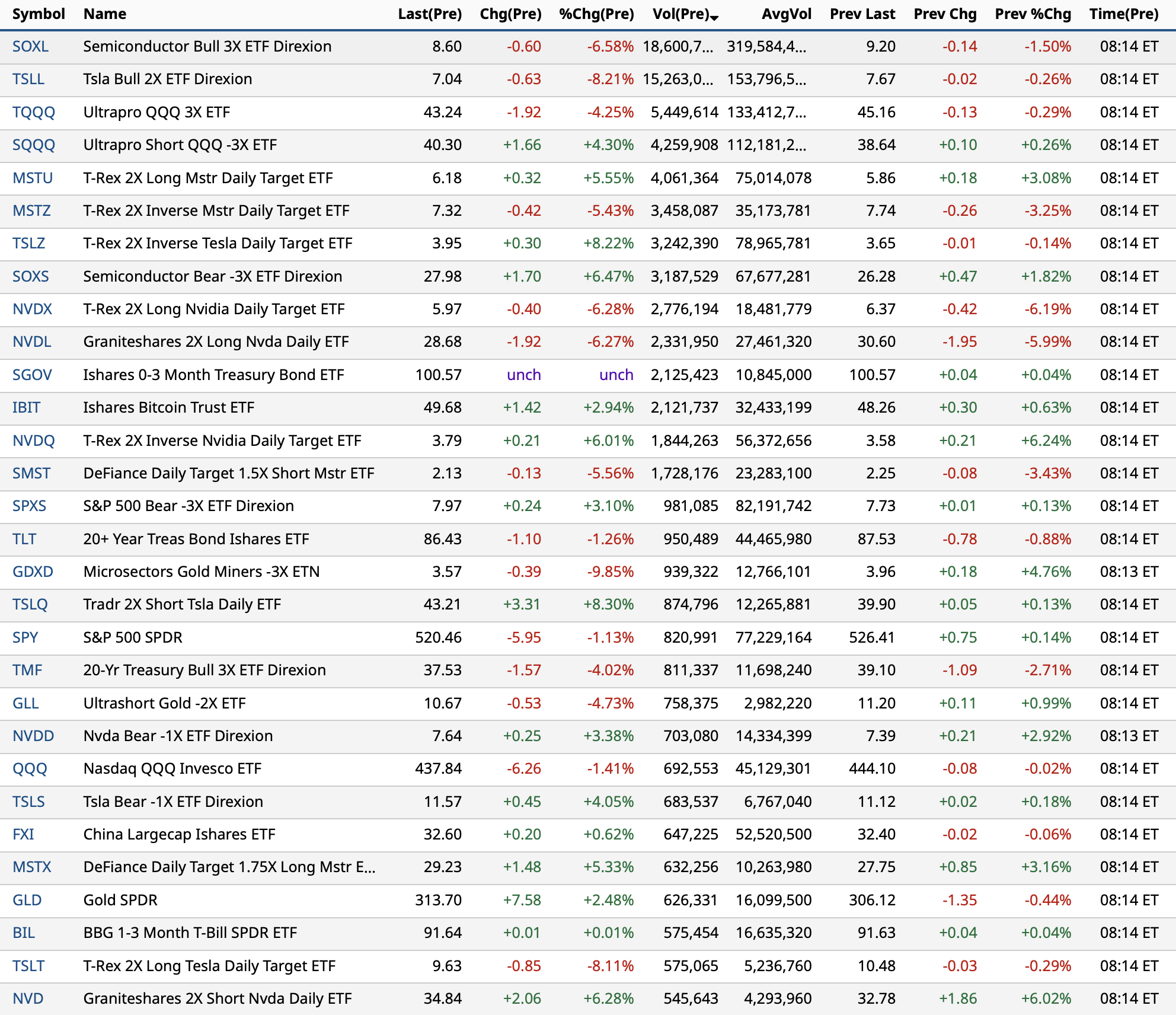
Task: Sort by %Chg(Pre) column header
Action: (x=596, y=14)
